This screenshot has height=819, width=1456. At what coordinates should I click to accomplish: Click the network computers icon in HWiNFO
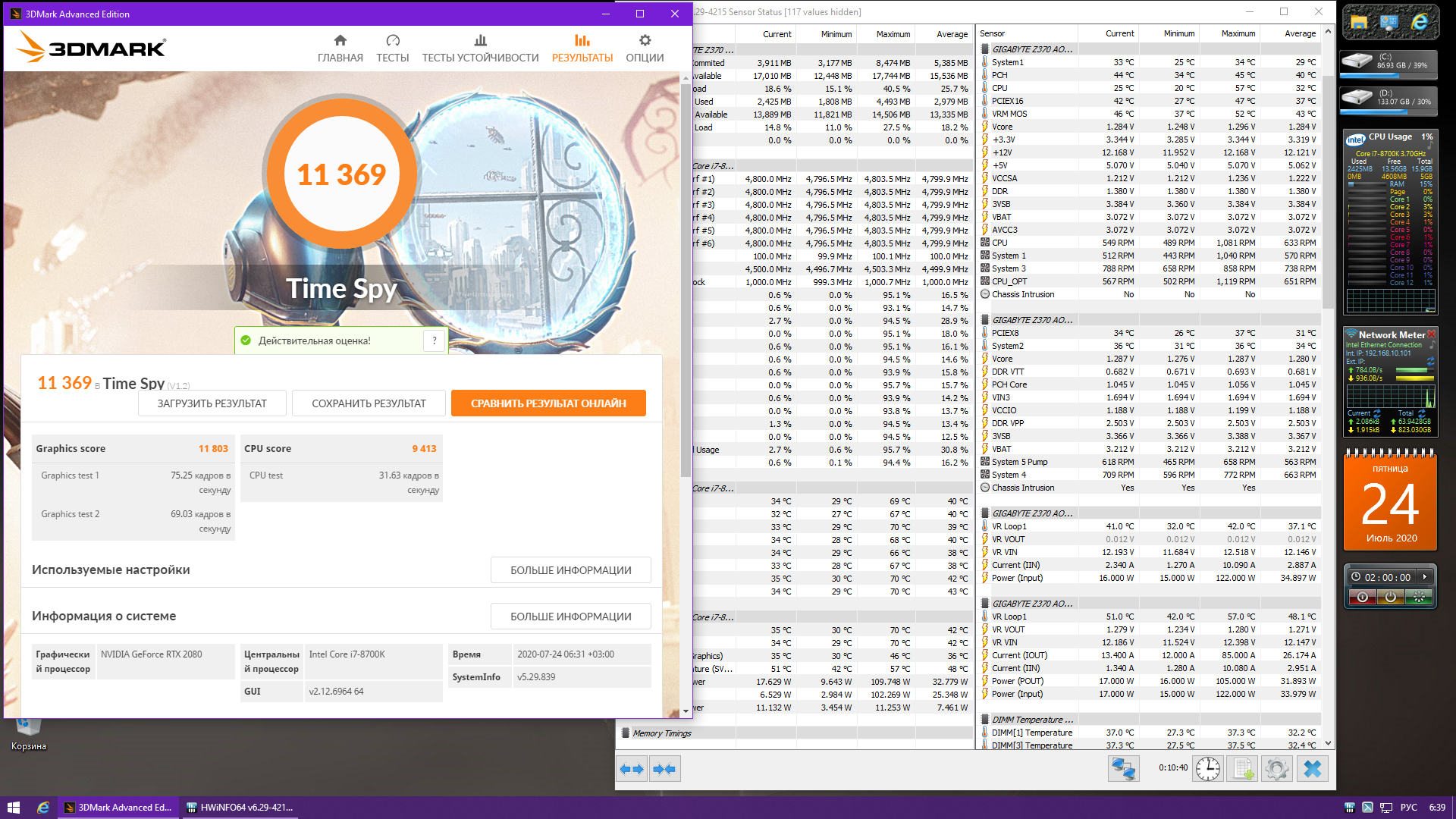1123,769
